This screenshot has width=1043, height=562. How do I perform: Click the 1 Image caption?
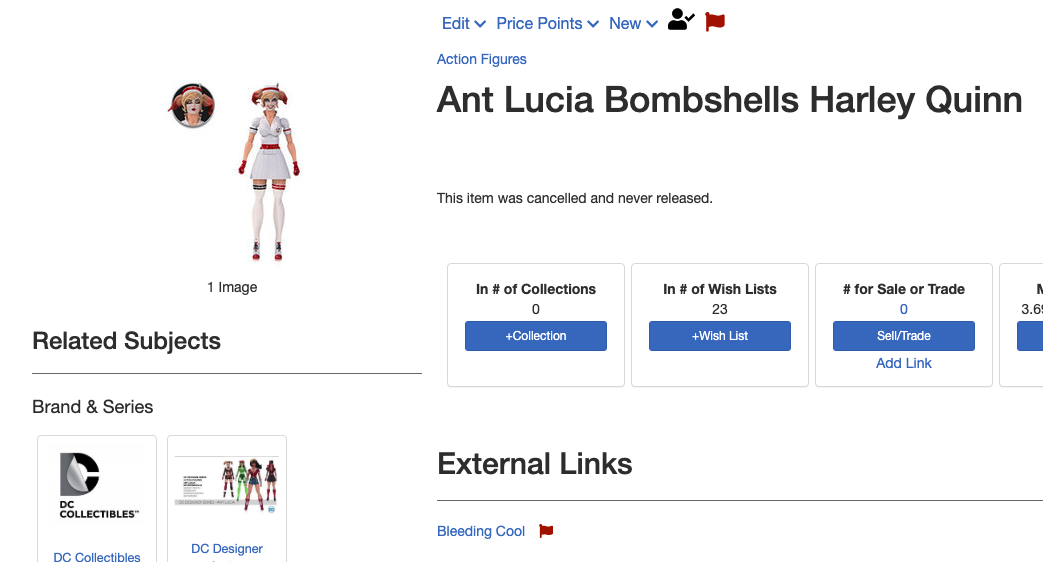pyautogui.click(x=232, y=287)
